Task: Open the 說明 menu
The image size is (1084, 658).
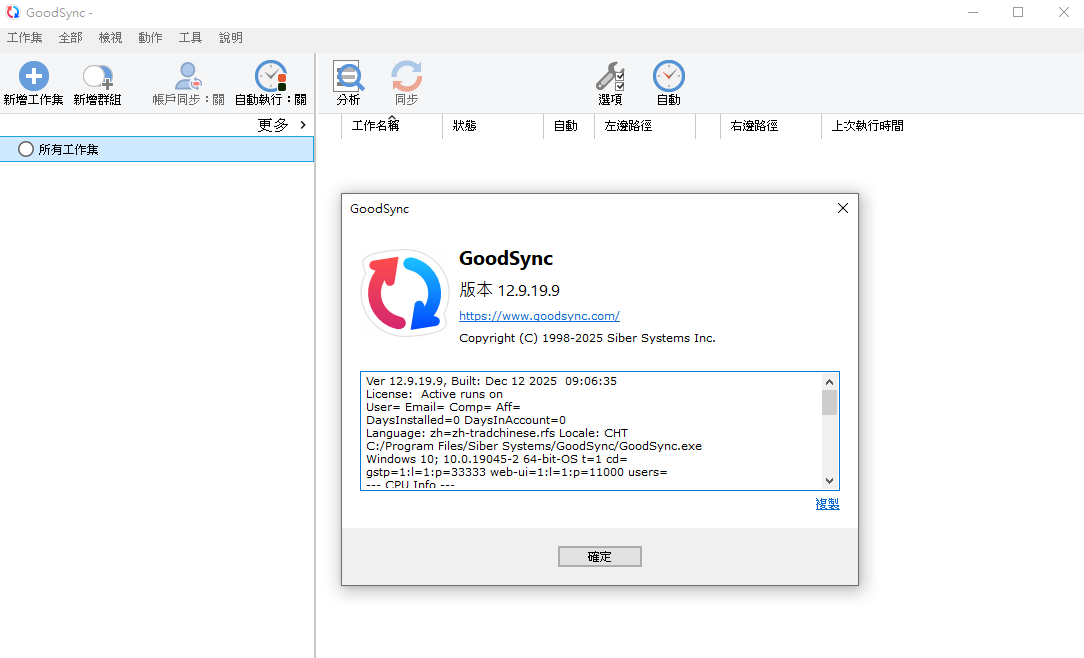Action: click(231, 38)
